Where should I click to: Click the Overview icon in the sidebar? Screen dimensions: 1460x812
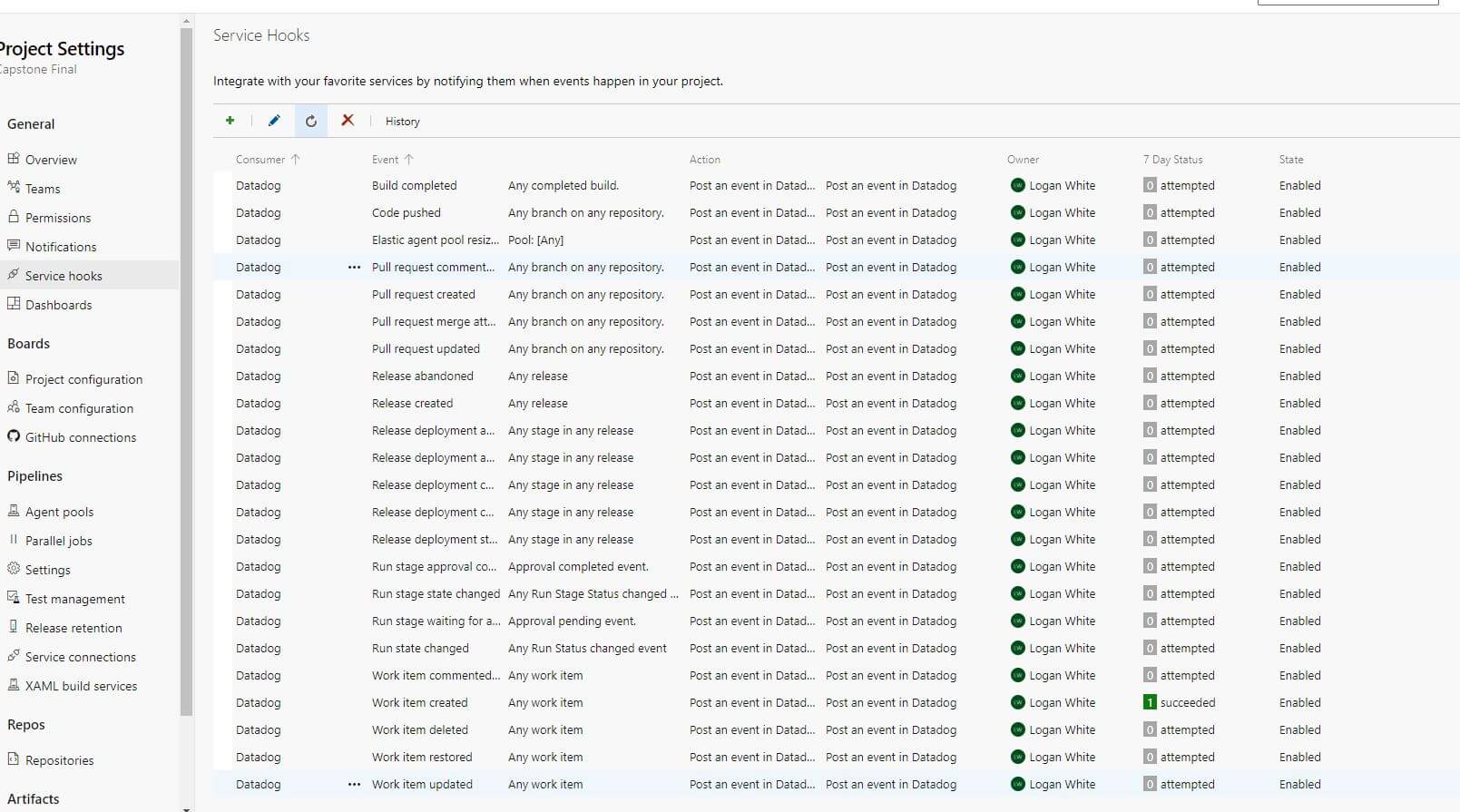tap(14, 159)
